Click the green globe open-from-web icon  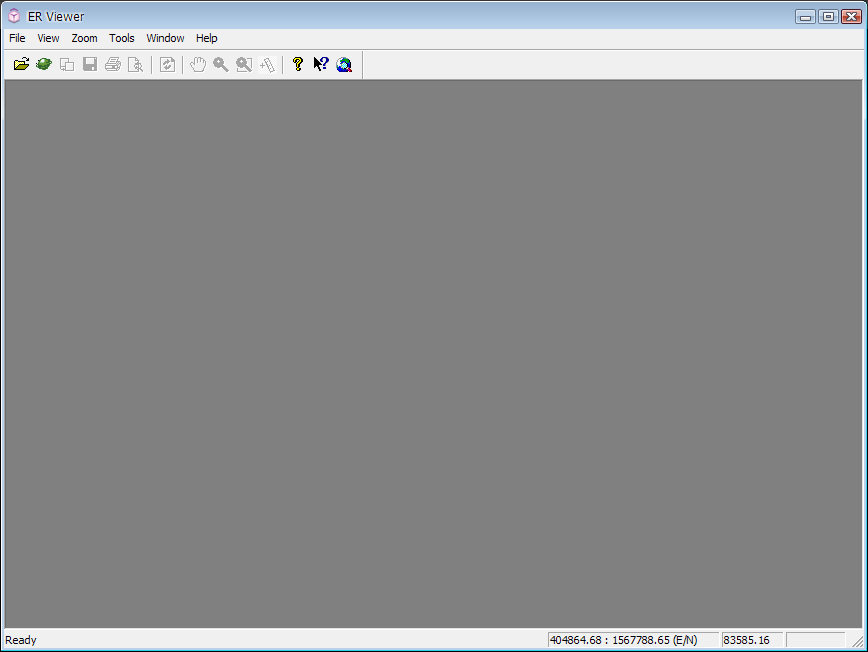[44, 64]
